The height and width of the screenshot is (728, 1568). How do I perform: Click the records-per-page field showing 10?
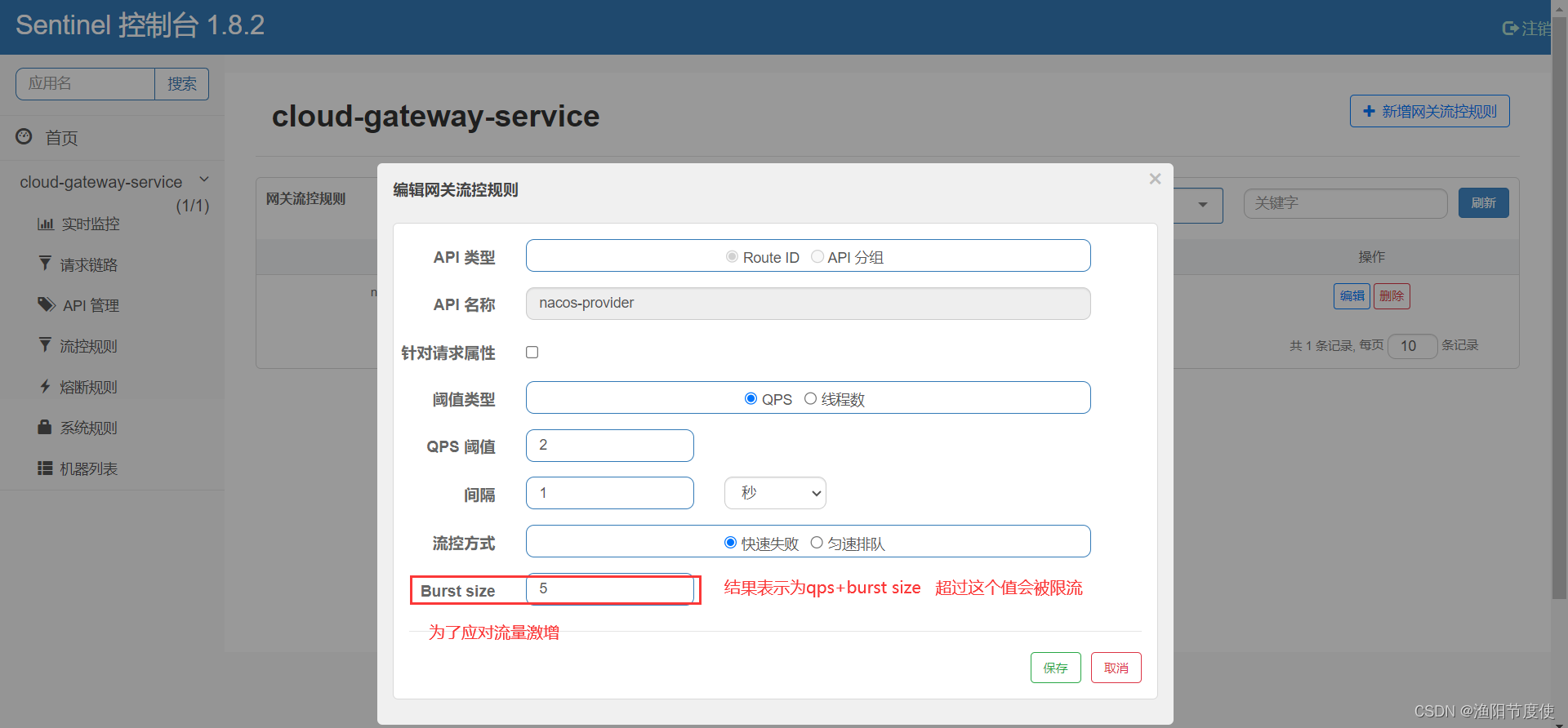click(1412, 346)
